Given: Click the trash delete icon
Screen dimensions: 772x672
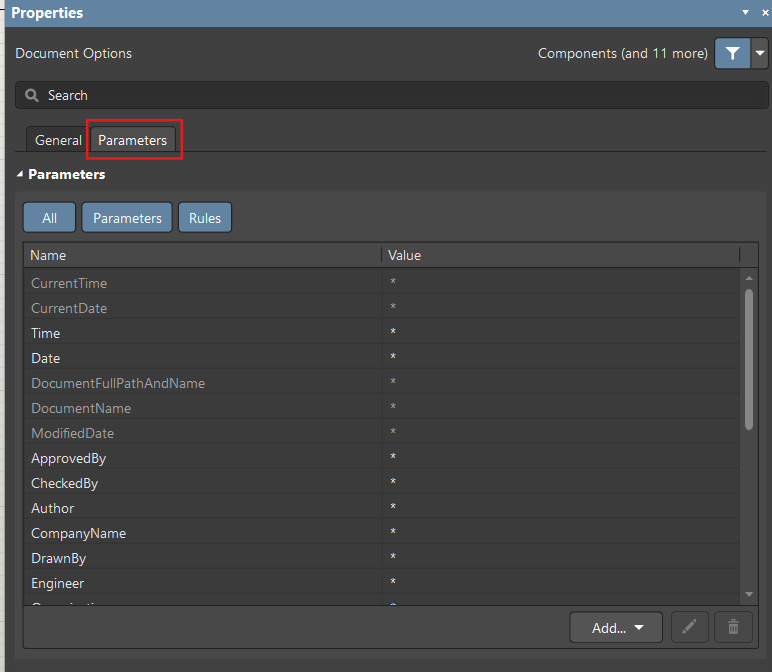Looking at the screenshot, I should click(733, 628).
